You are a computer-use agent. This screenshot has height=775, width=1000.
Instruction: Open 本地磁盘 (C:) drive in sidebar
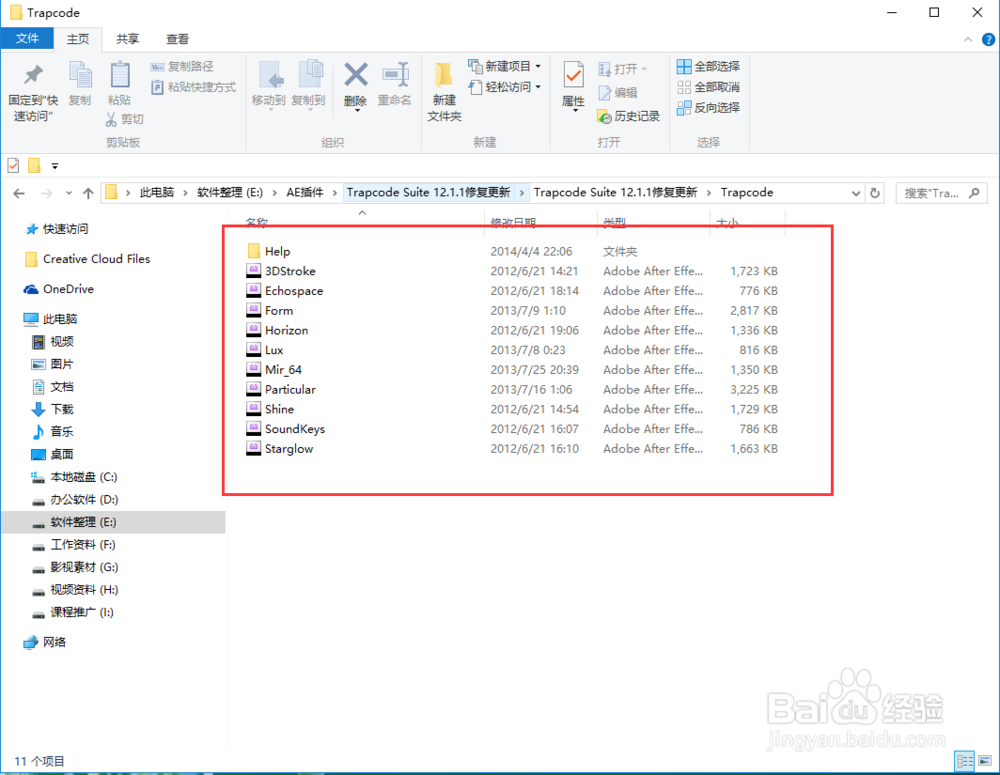click(84, 477)
